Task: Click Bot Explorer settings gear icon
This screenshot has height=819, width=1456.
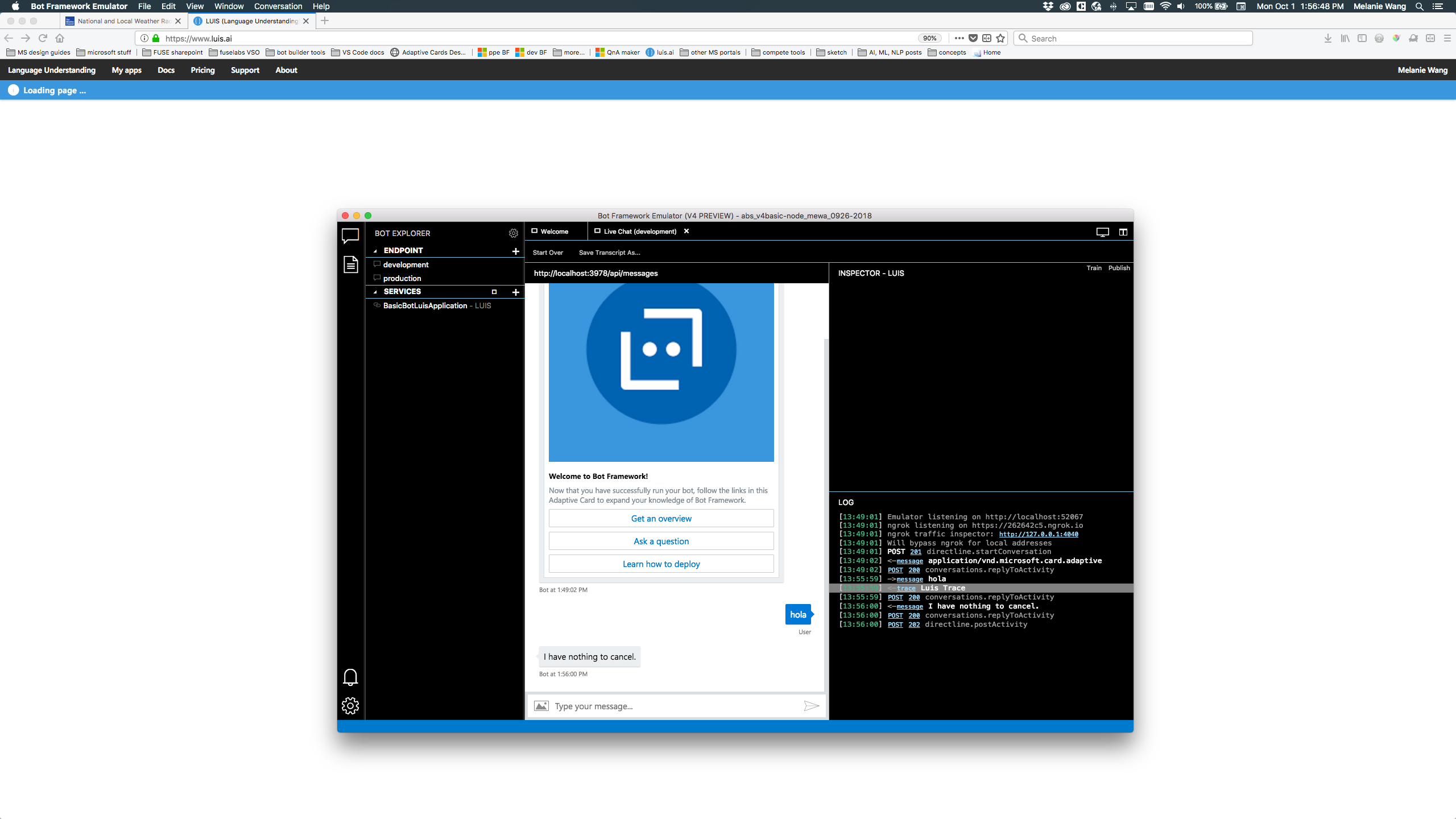Action: (x=513, y=233)
